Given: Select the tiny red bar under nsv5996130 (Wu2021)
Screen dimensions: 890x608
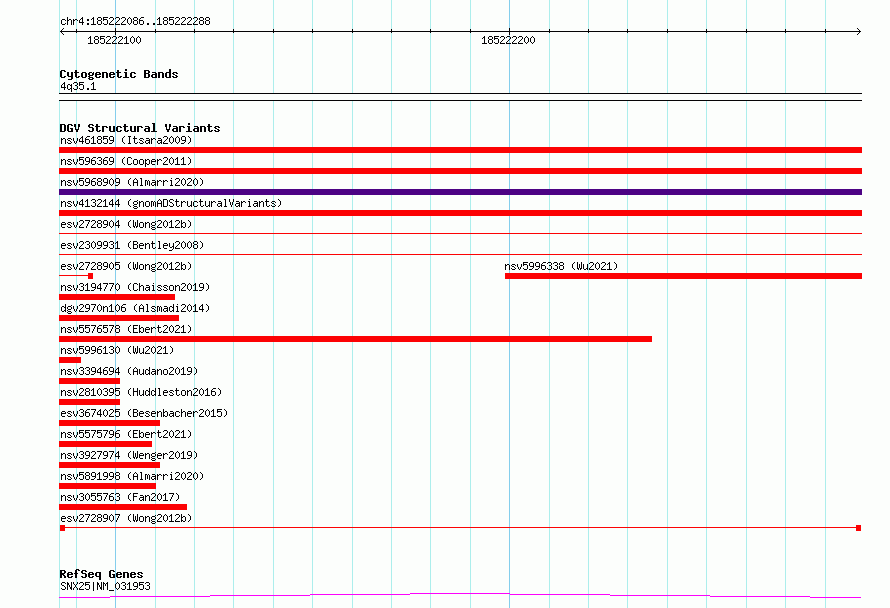Looking at the screenshot, I should pos(70,360).
